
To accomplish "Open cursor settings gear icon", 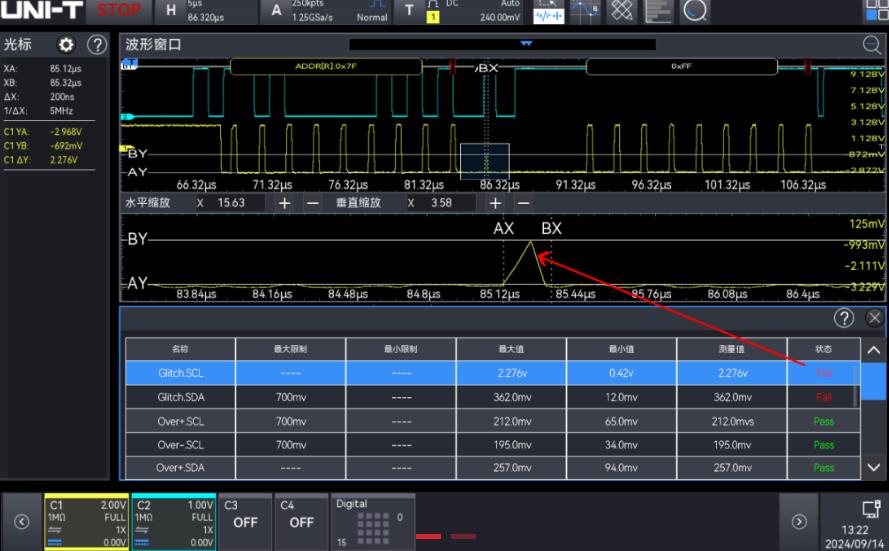I will [67, 46].
